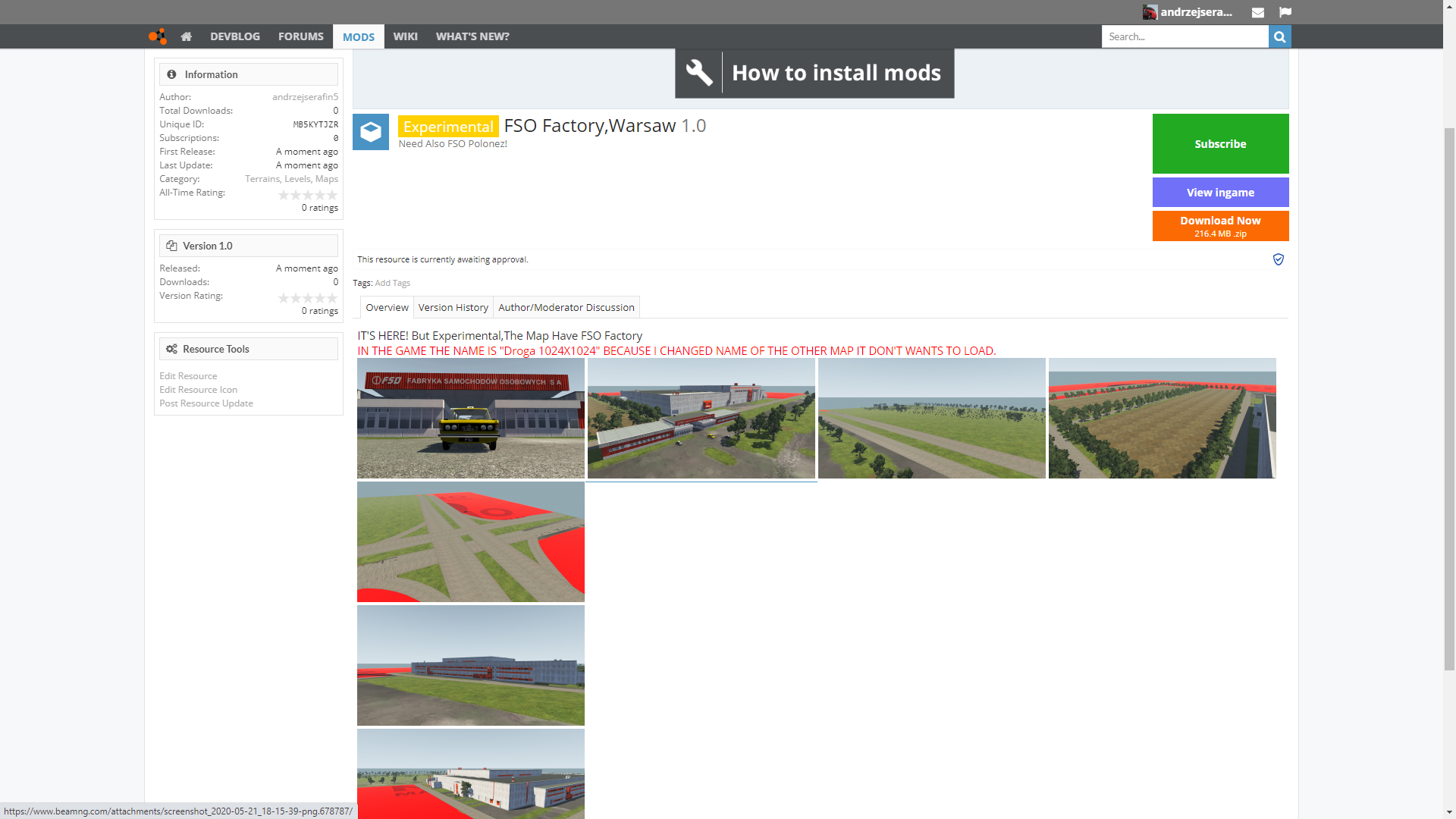The image size is (1456, 819).
Task: Click Edit Resource Icon link
Action: click(198, 390)
